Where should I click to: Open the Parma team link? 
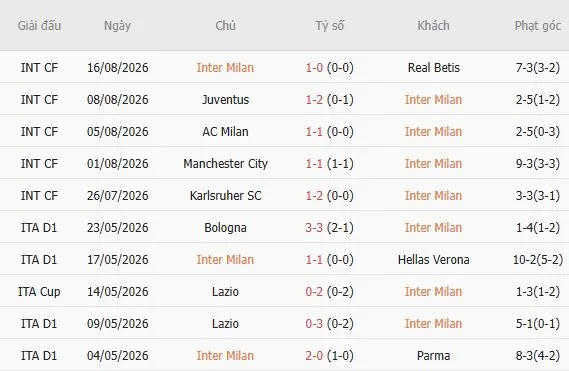point(434,355)
